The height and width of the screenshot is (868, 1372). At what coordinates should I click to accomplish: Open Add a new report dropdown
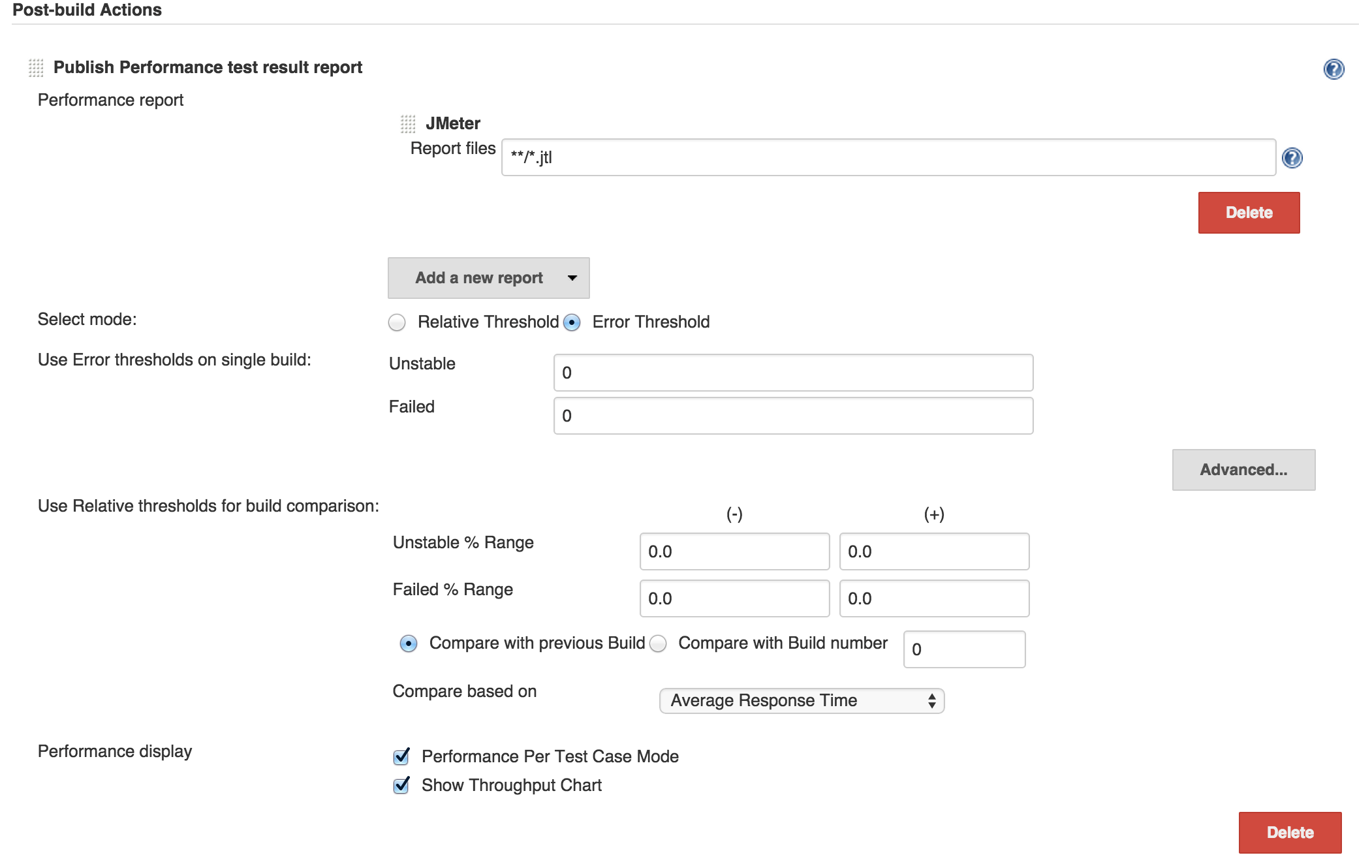488,278
